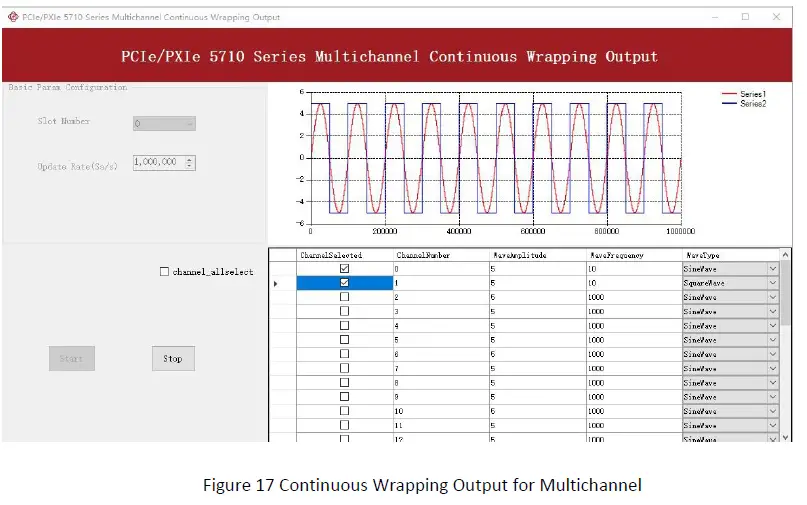Screen dimensions: 807x505
Task: Click the table vertical scrollbar thumb
Action: coord(785,292)
